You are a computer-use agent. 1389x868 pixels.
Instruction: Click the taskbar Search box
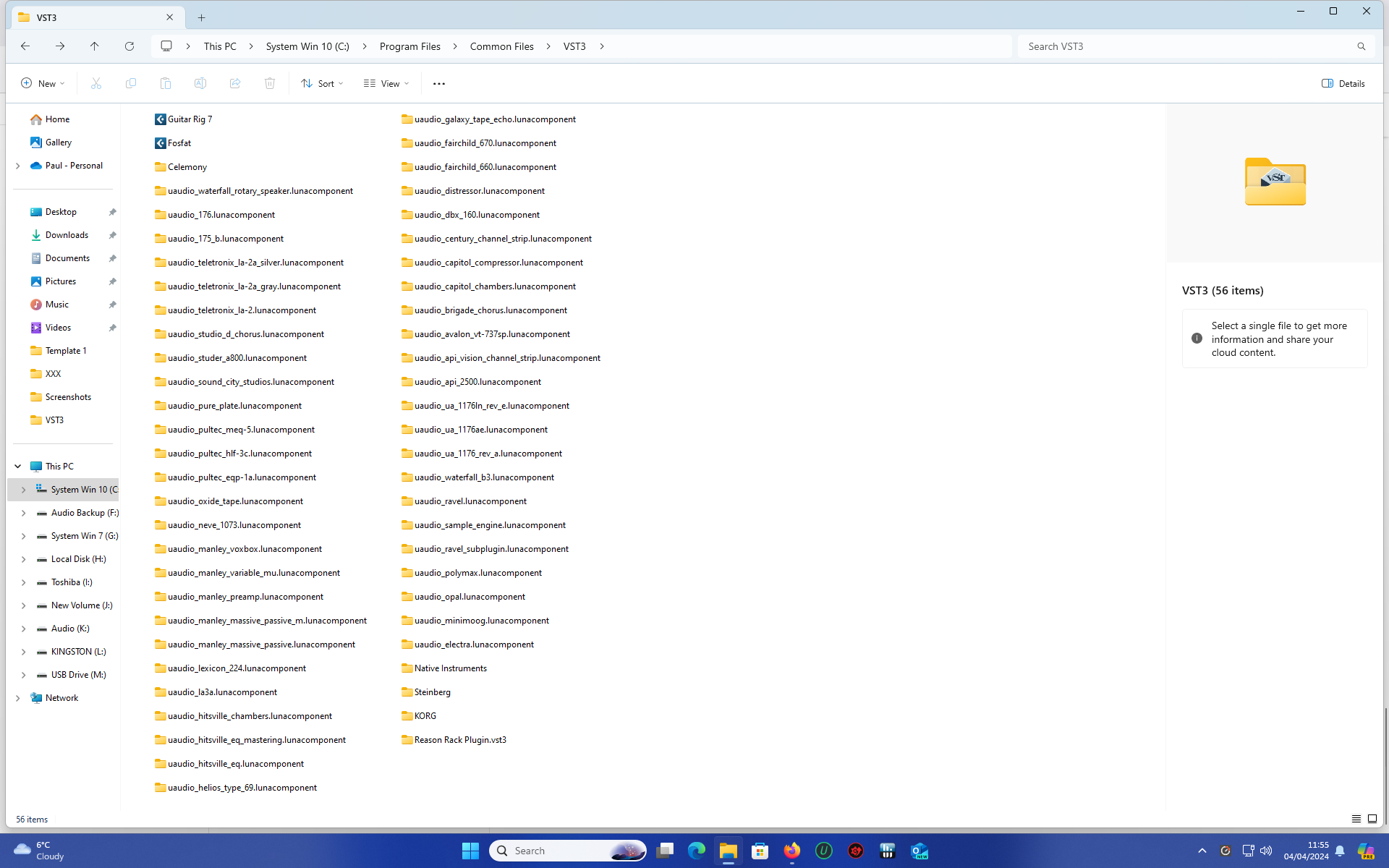click(x=568, y=851)
